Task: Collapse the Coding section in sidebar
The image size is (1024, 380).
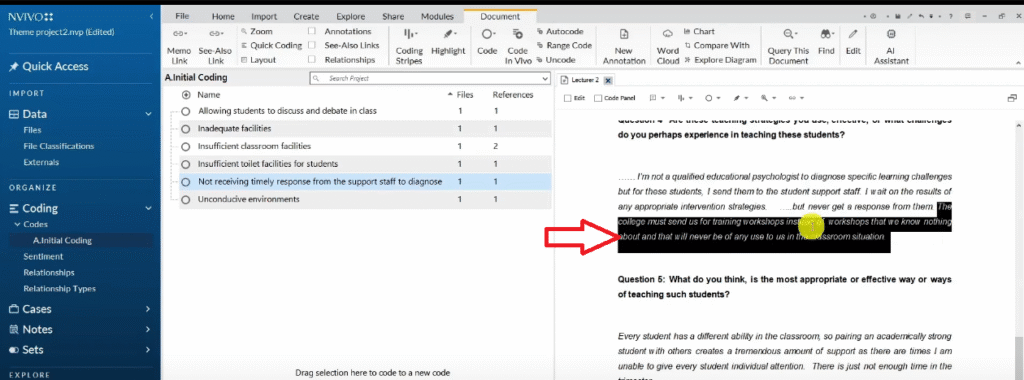Action: point(148,209)
